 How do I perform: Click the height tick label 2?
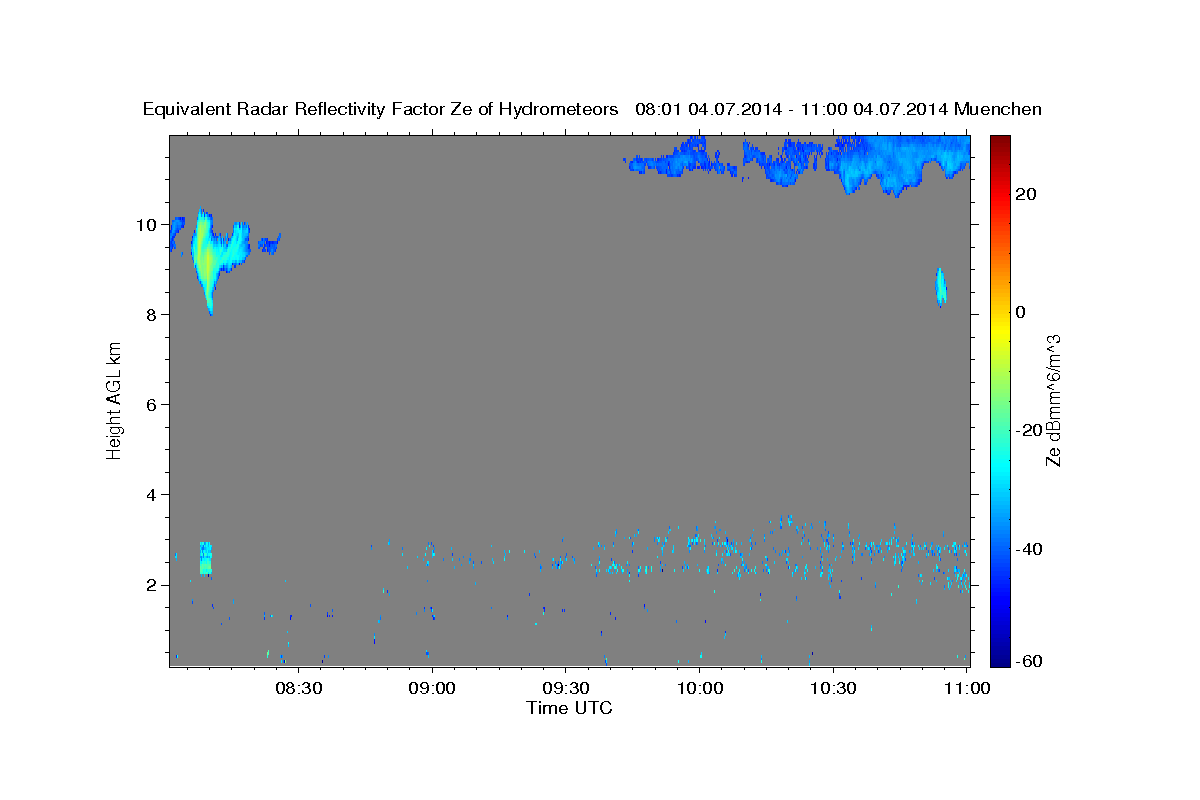coord(152,585)
